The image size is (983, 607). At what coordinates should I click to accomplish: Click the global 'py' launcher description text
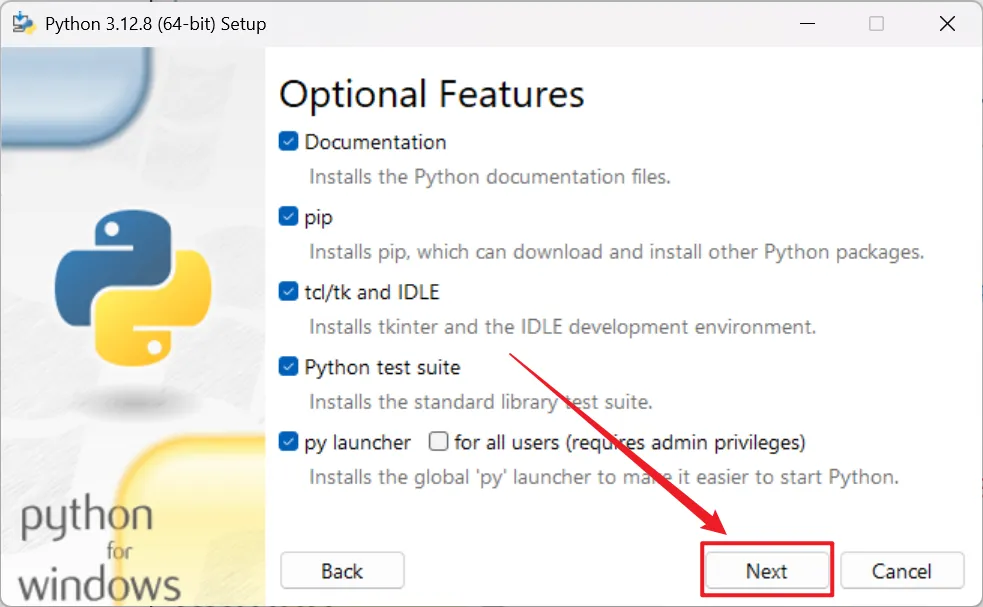603,477
